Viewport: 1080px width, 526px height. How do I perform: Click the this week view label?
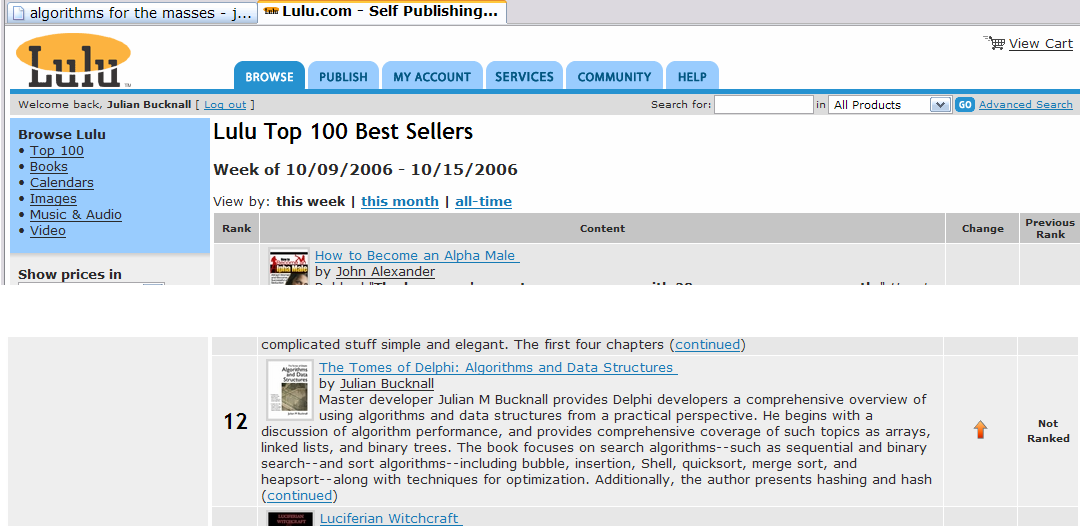click(x=311, y=201)
